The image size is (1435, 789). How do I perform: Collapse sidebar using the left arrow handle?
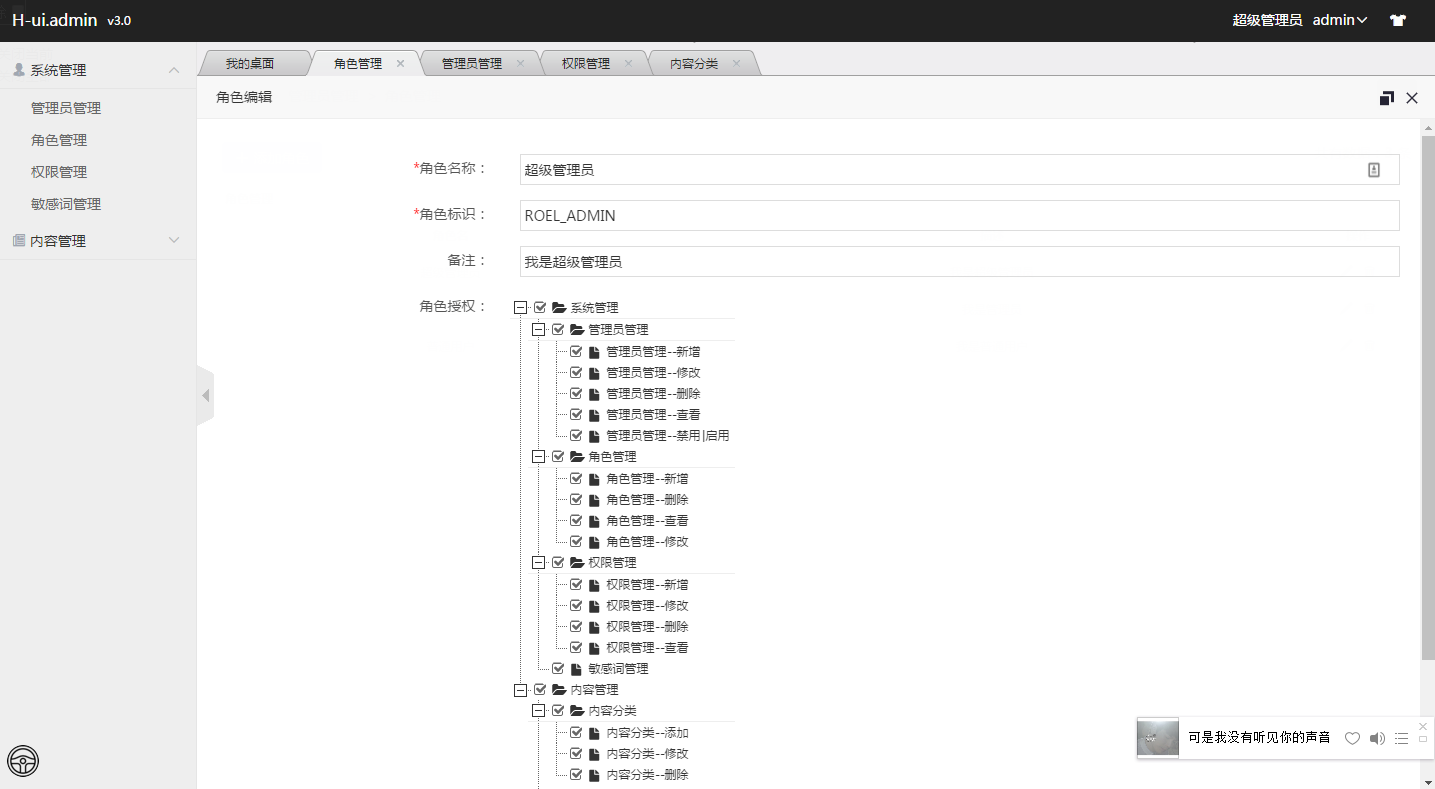coord(205,396)
